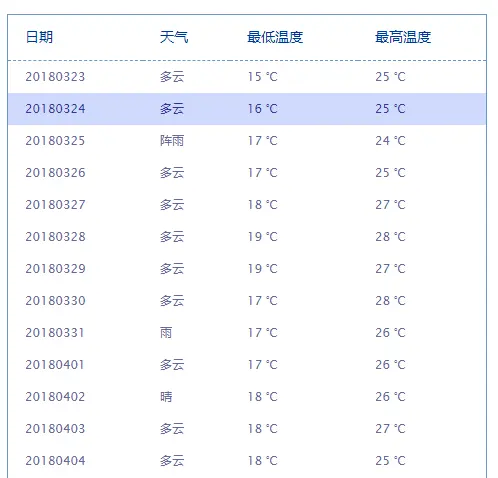Click 26 ℃ high temperature for 20180331

coord(390,333)
